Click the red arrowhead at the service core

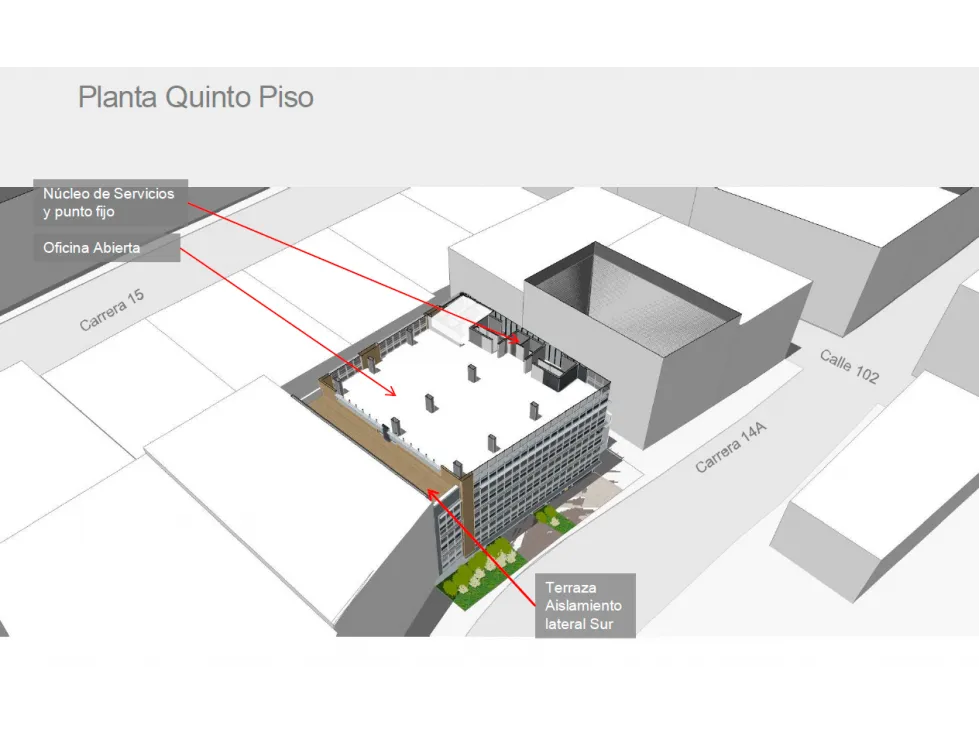click(514, 340)
